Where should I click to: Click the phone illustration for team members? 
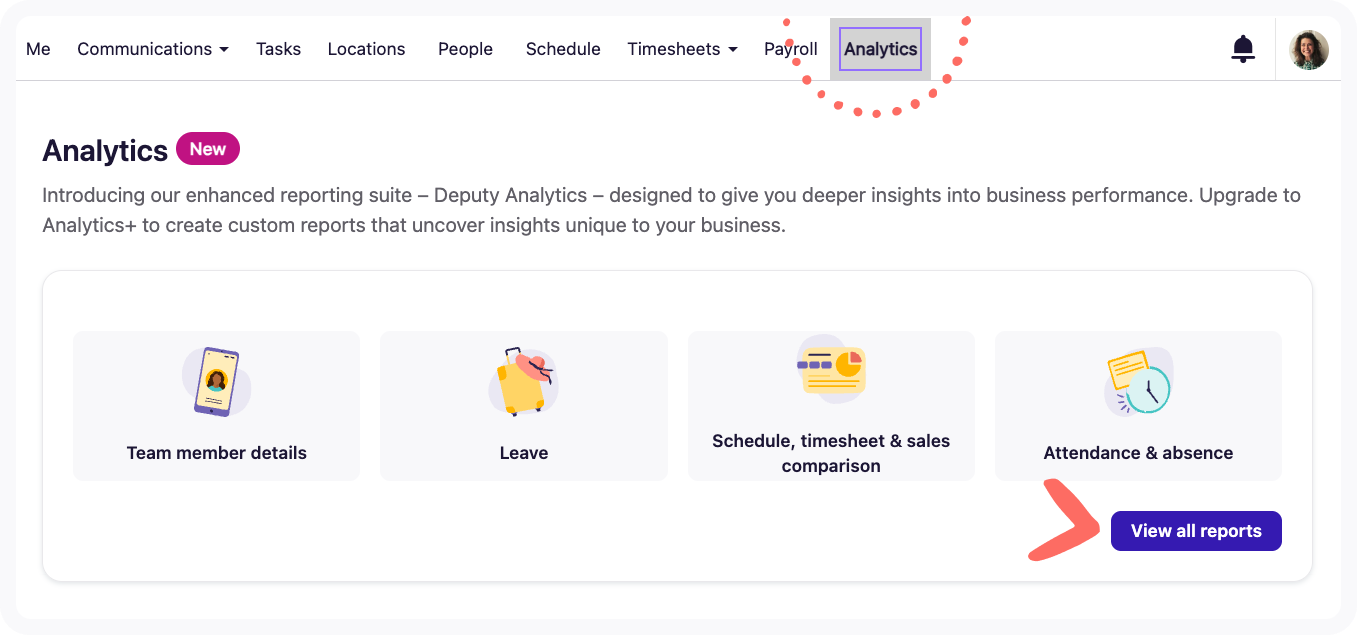pyautogui.click(x=216, y=381)
